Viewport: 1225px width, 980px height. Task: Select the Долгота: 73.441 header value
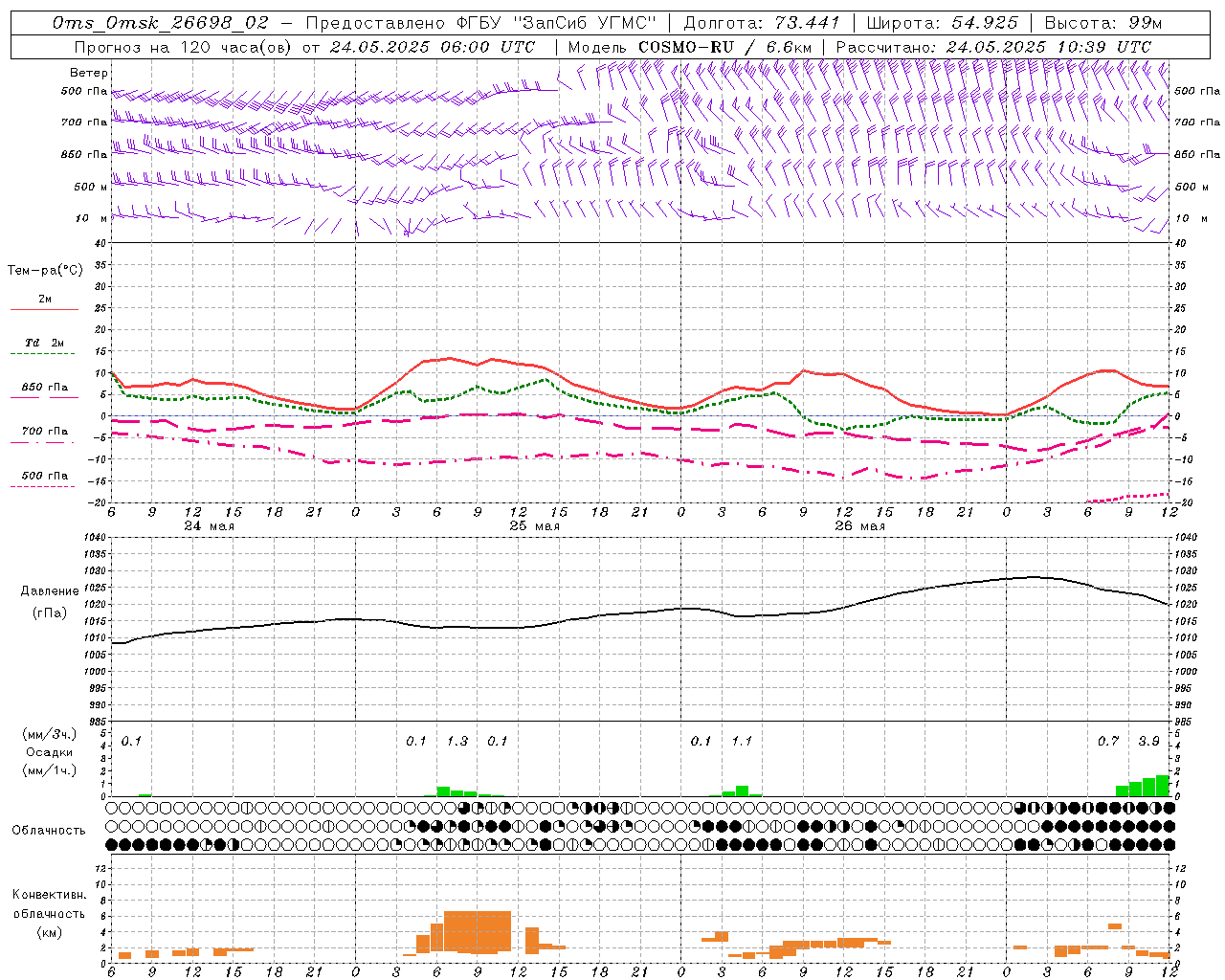pos(762,23)
